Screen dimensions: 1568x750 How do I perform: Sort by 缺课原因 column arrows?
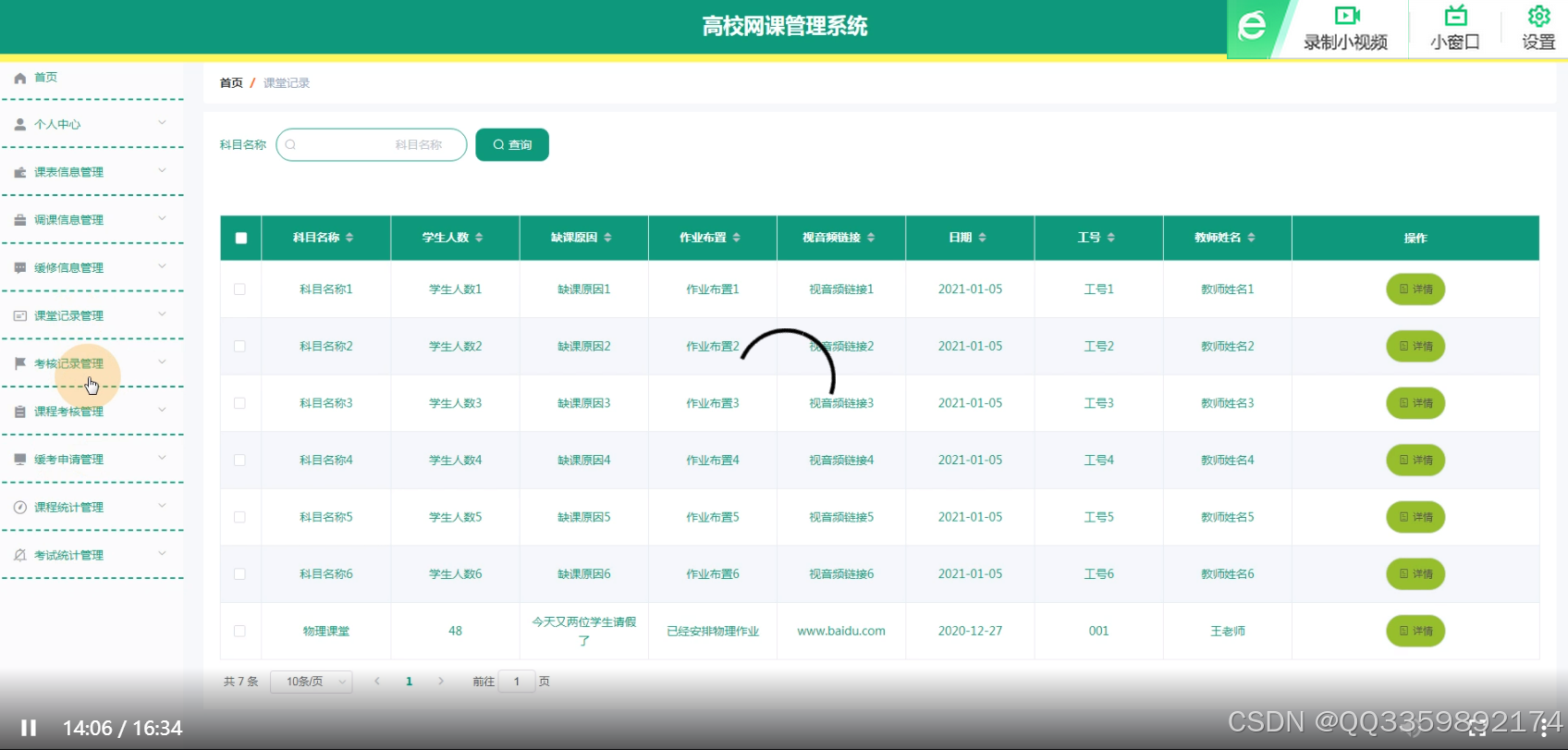[607, 238]
